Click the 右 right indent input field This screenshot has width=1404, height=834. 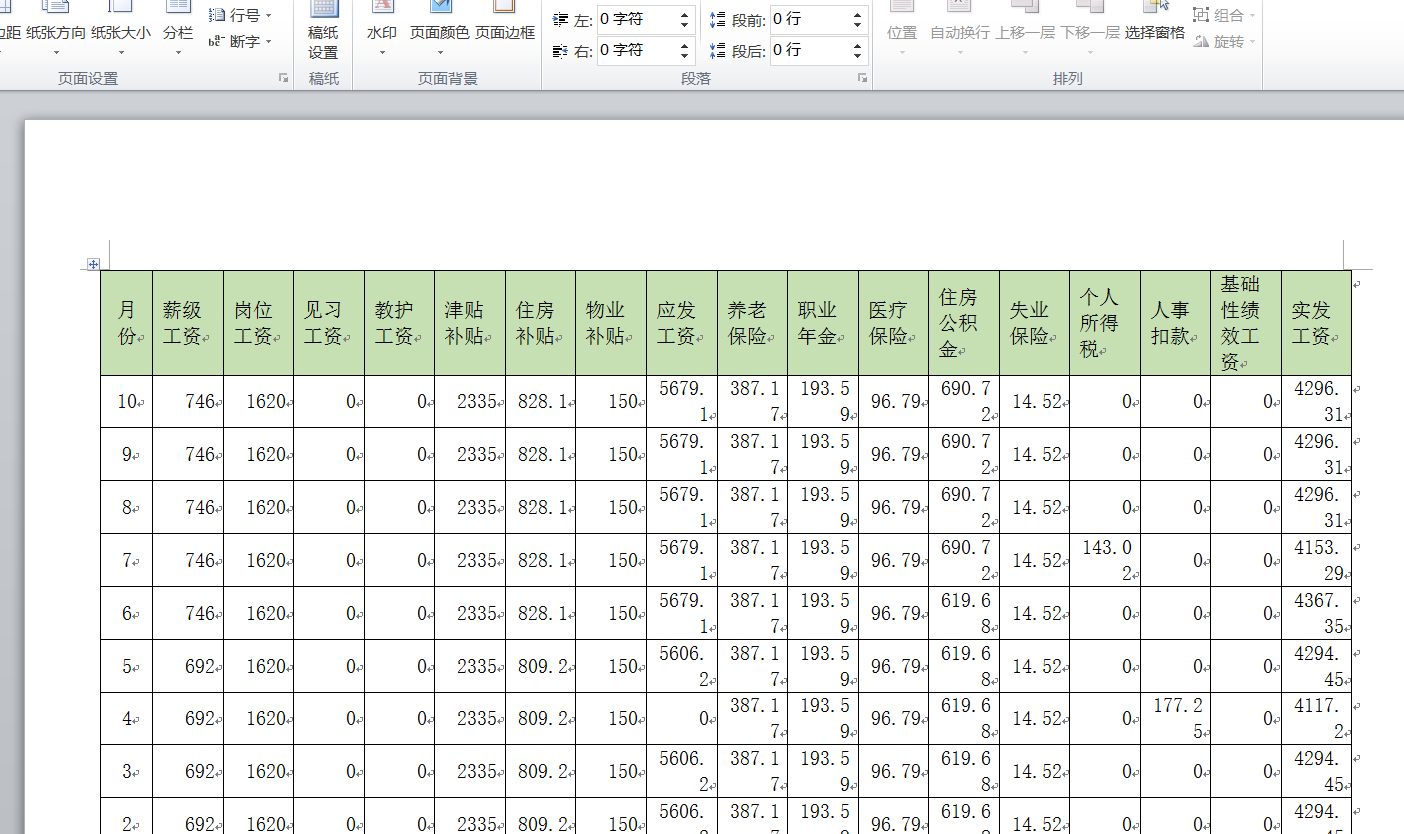click(637, 50)
